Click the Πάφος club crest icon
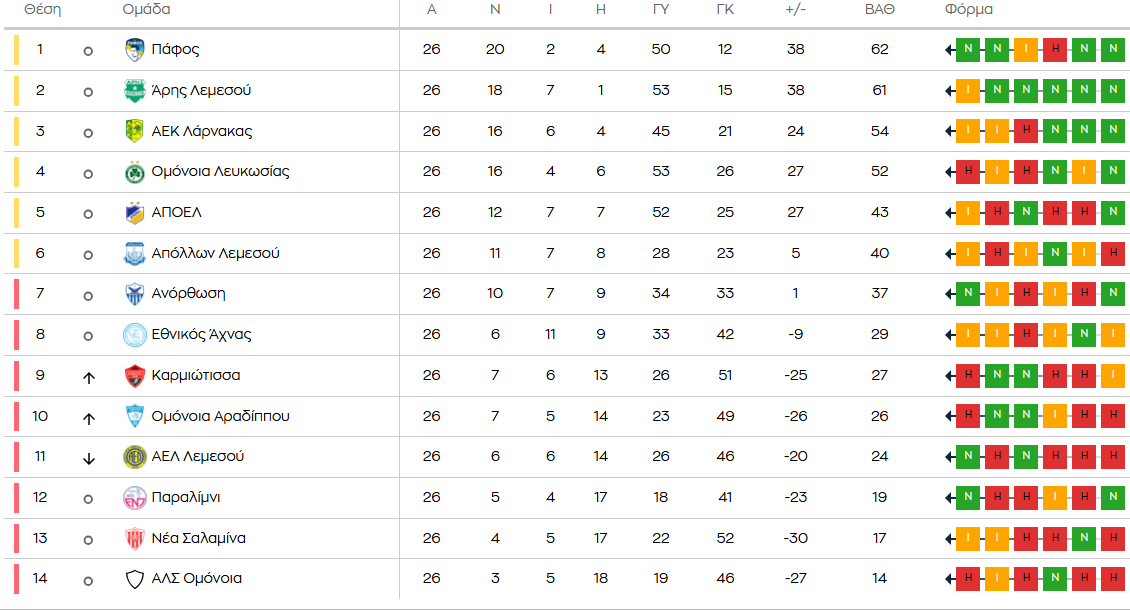 134,50
